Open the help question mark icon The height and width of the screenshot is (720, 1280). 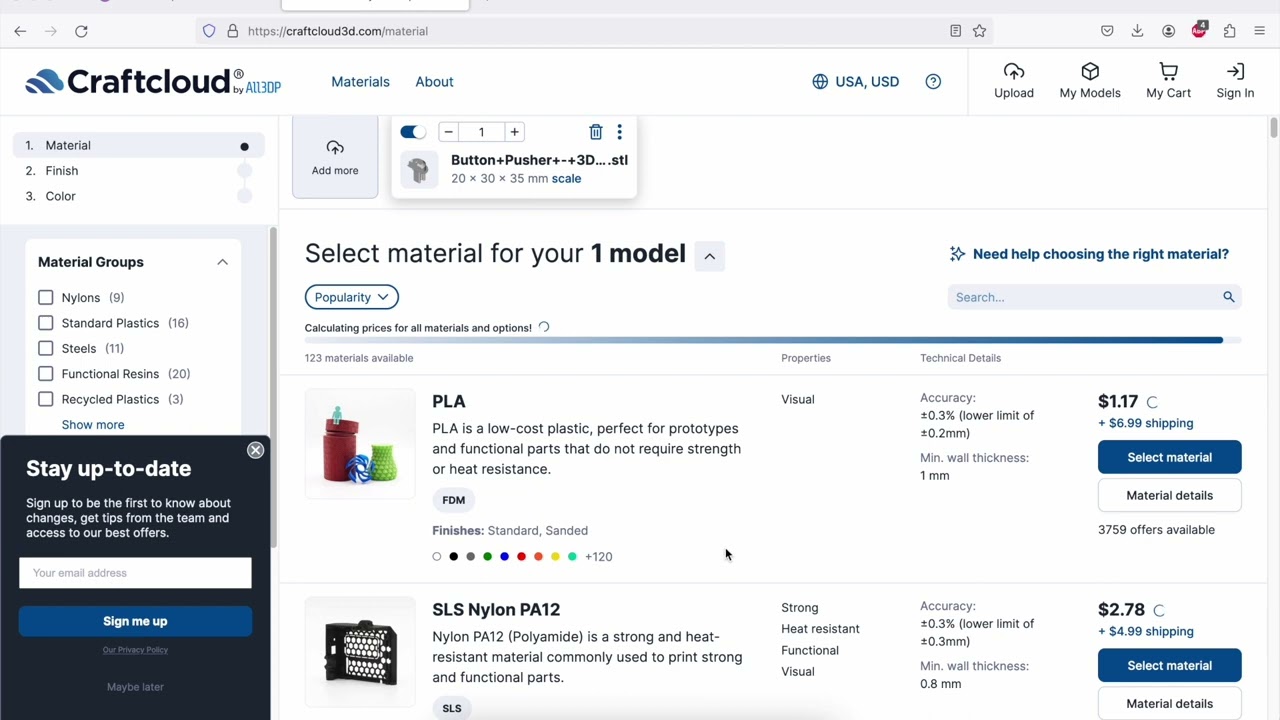tap(933, 82)
